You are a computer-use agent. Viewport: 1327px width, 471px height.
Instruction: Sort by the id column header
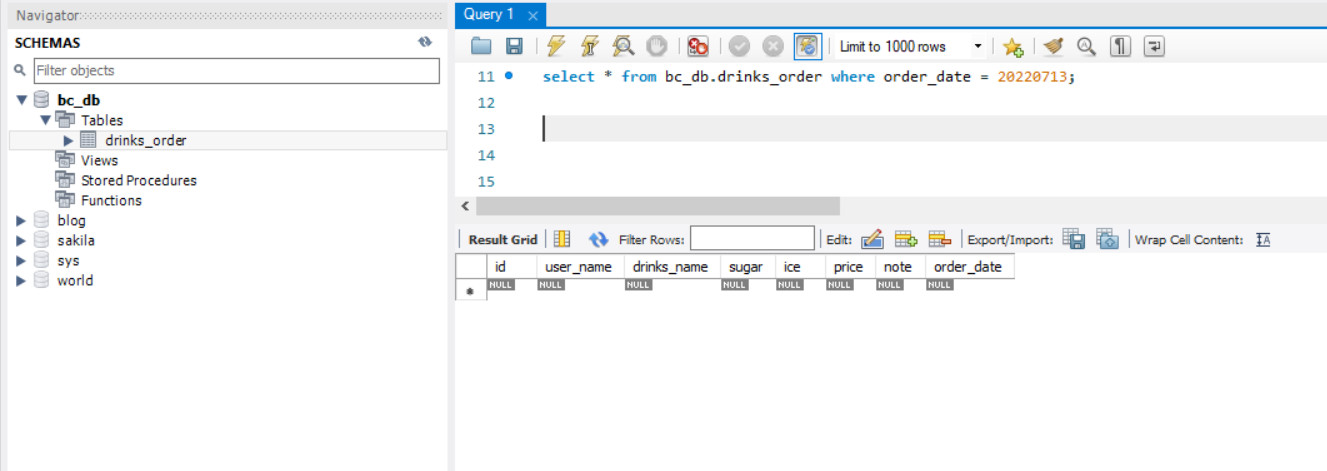pyautogui.click(x=511, y=267)
